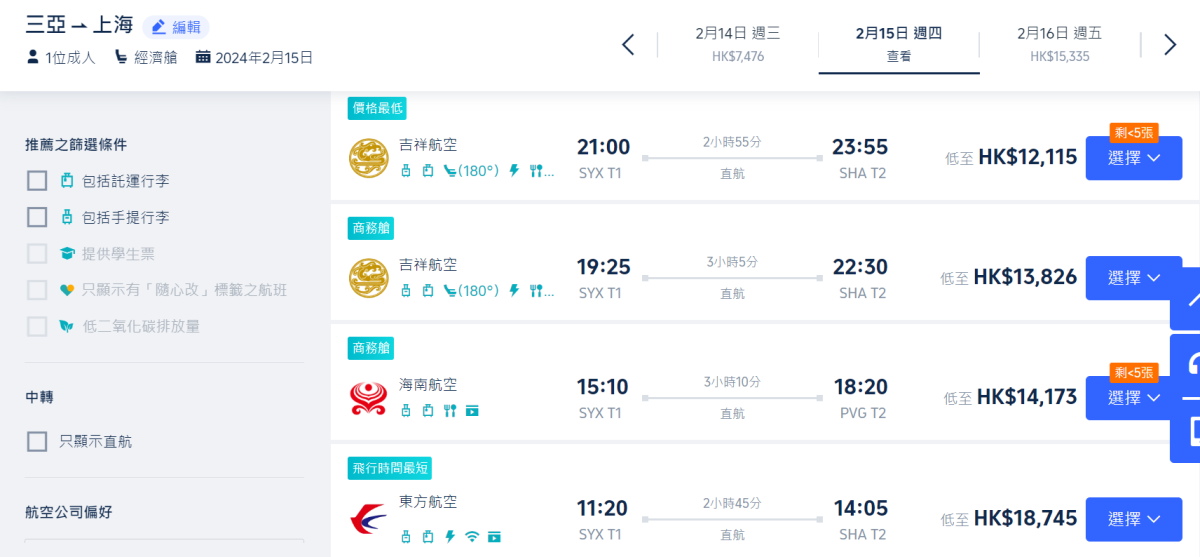
Task: Click the lie-flat seat (180°) icon on 19:25 flight
Action: pyautogui.click(x=470, y=291)
